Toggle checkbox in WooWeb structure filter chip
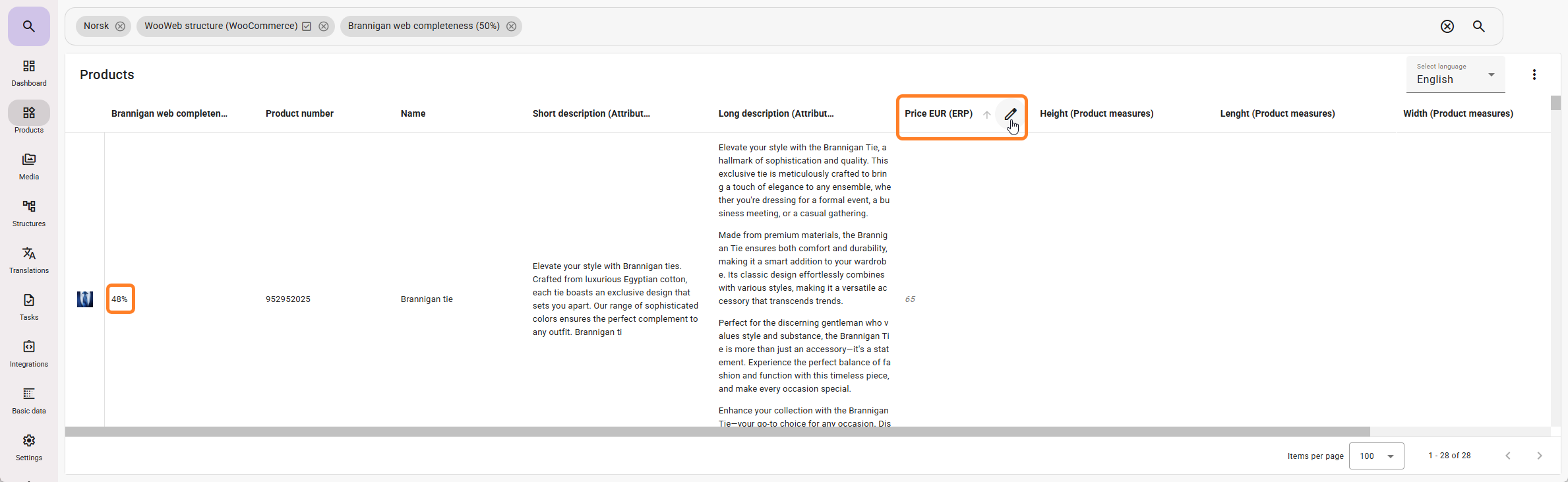The height and width of the screenshot is (482, 1568). 307,26
